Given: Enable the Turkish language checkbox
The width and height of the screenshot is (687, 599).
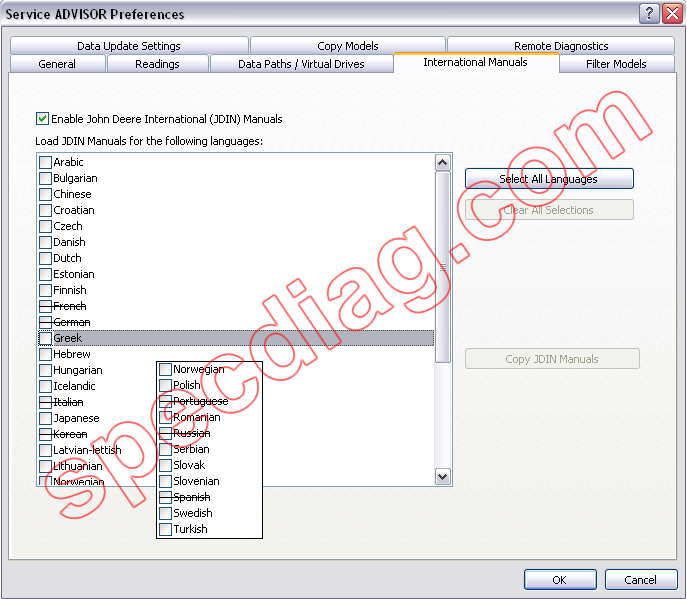Looking at the screenshot, I should coord(165,529).
